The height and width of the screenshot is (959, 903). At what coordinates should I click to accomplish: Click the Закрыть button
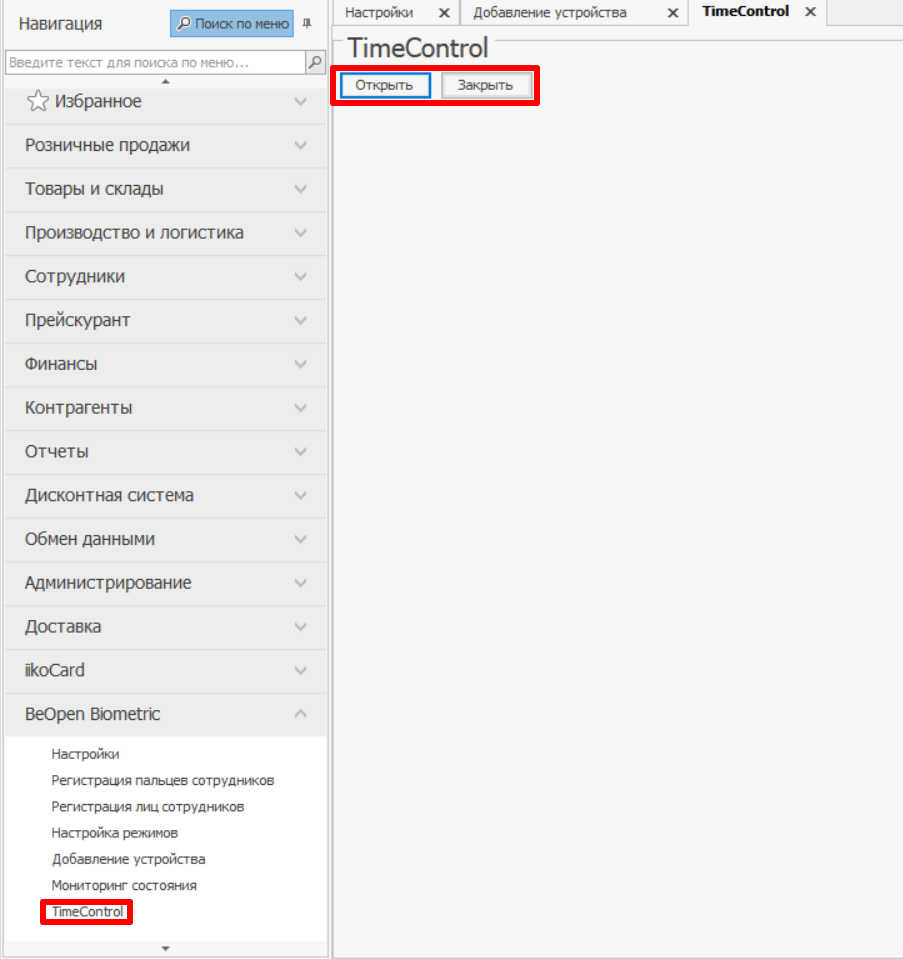point(486,85)
